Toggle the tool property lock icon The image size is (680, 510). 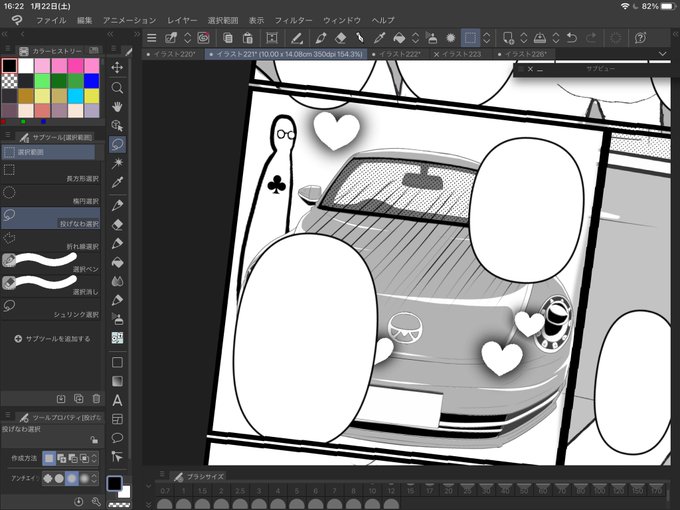click(94, 439)
